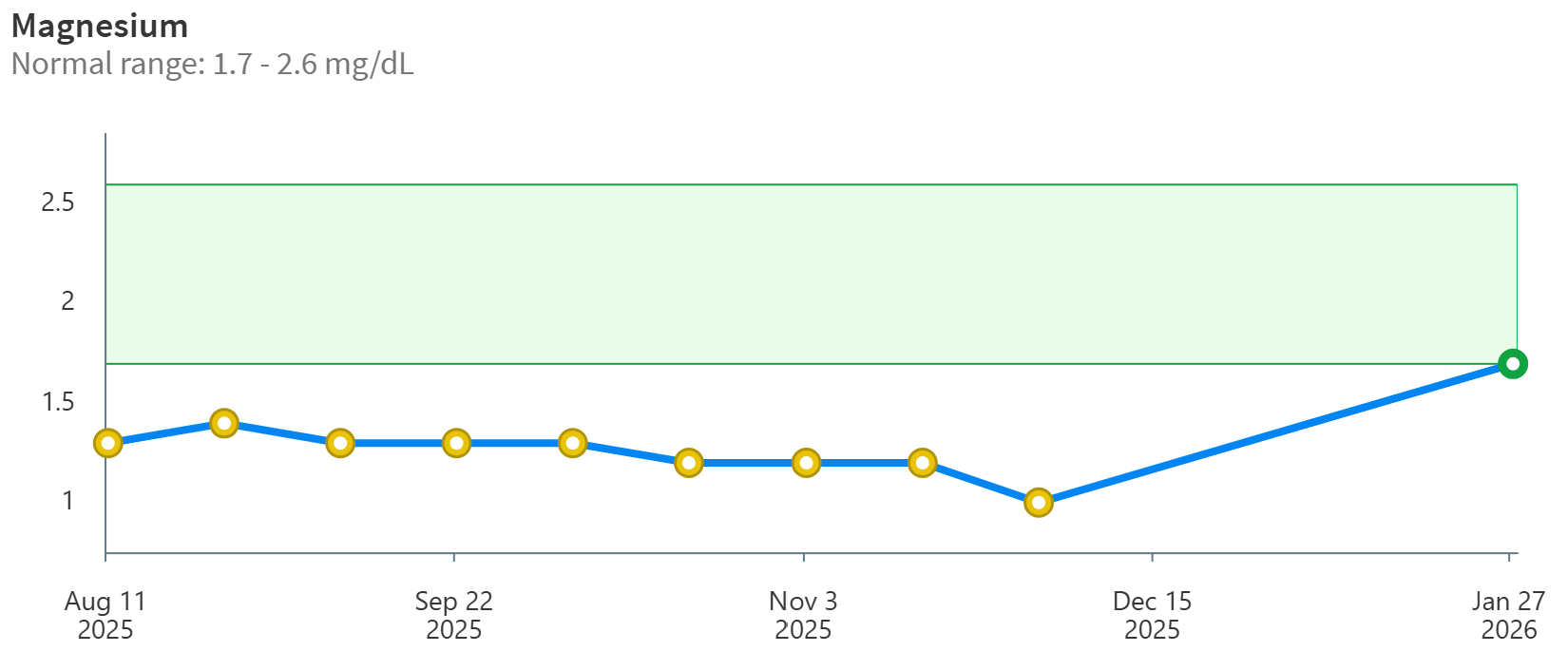Click the Magnesium chart title
1568x671 pixels.
[x=100, y=26]
